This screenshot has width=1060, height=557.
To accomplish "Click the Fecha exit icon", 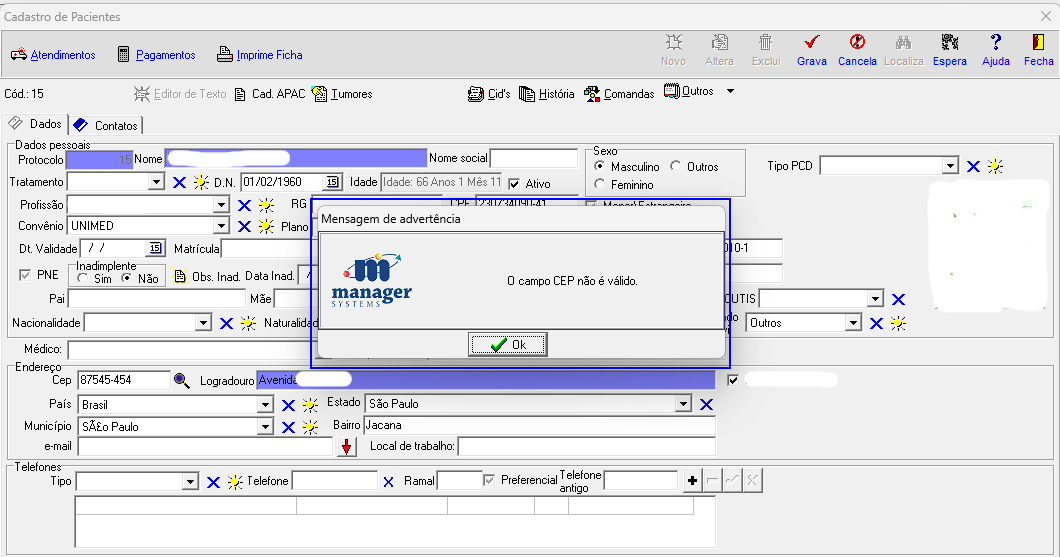I will [x=1038, y=43].
